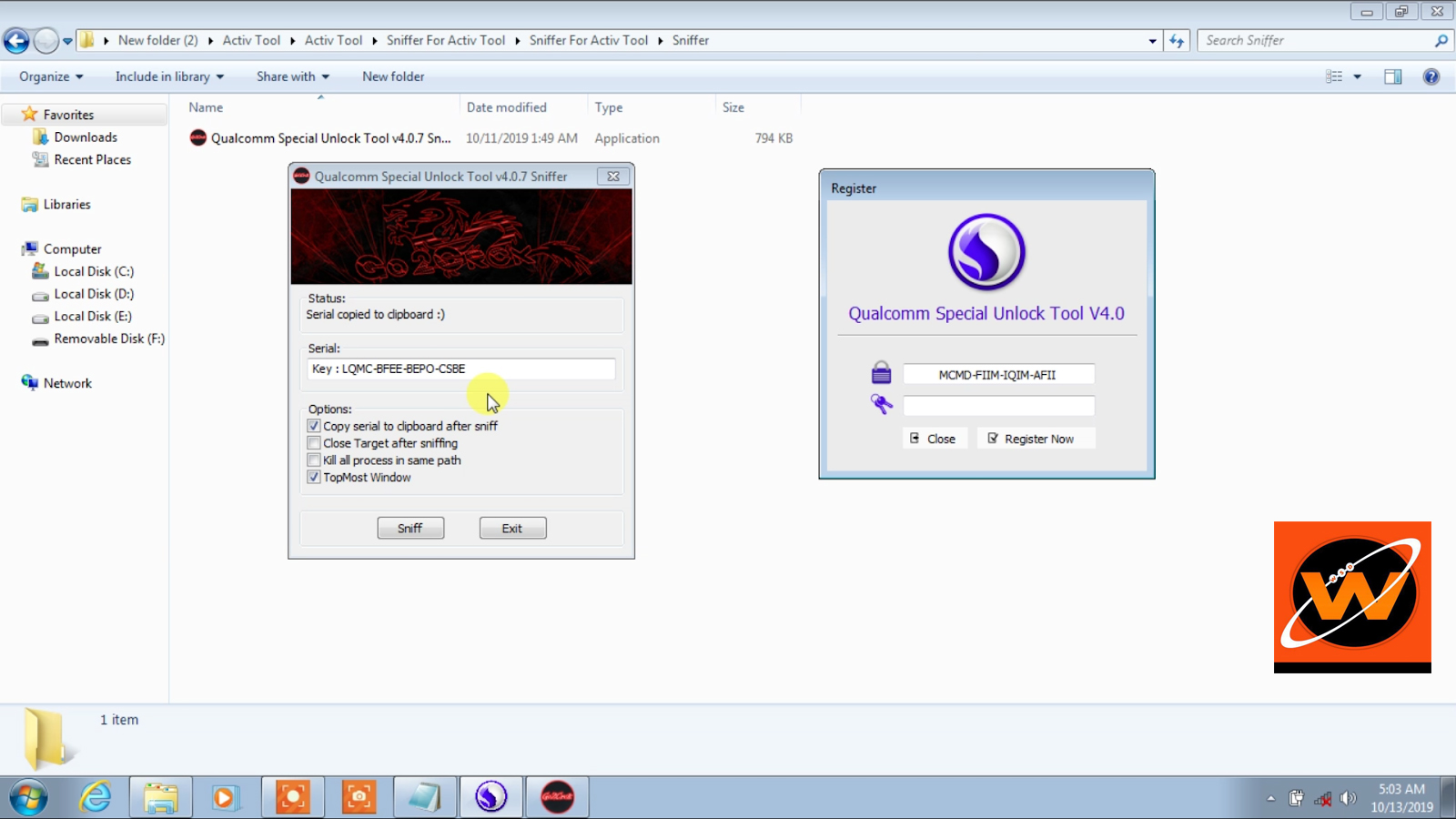Click the Sniff button
The image size is (1456, 819).
410,528
